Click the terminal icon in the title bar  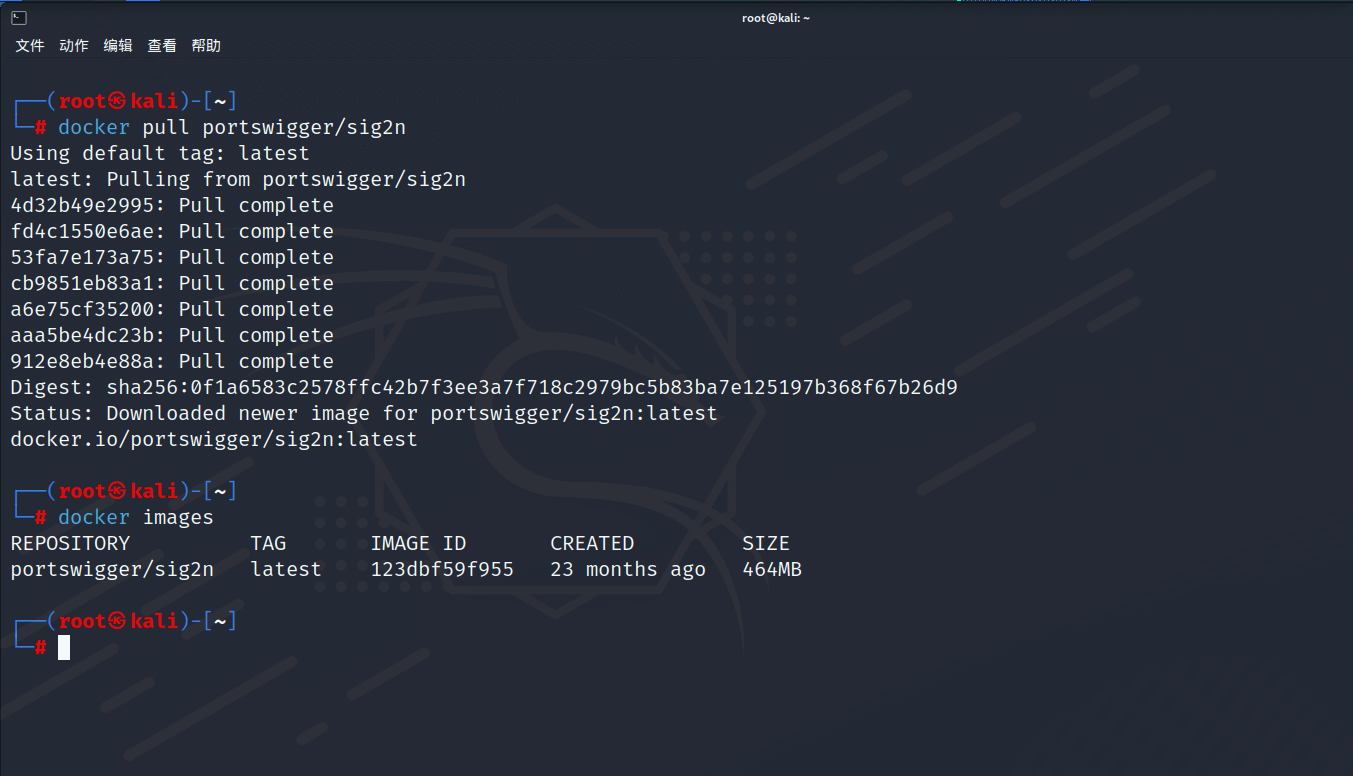pos(18,18)
